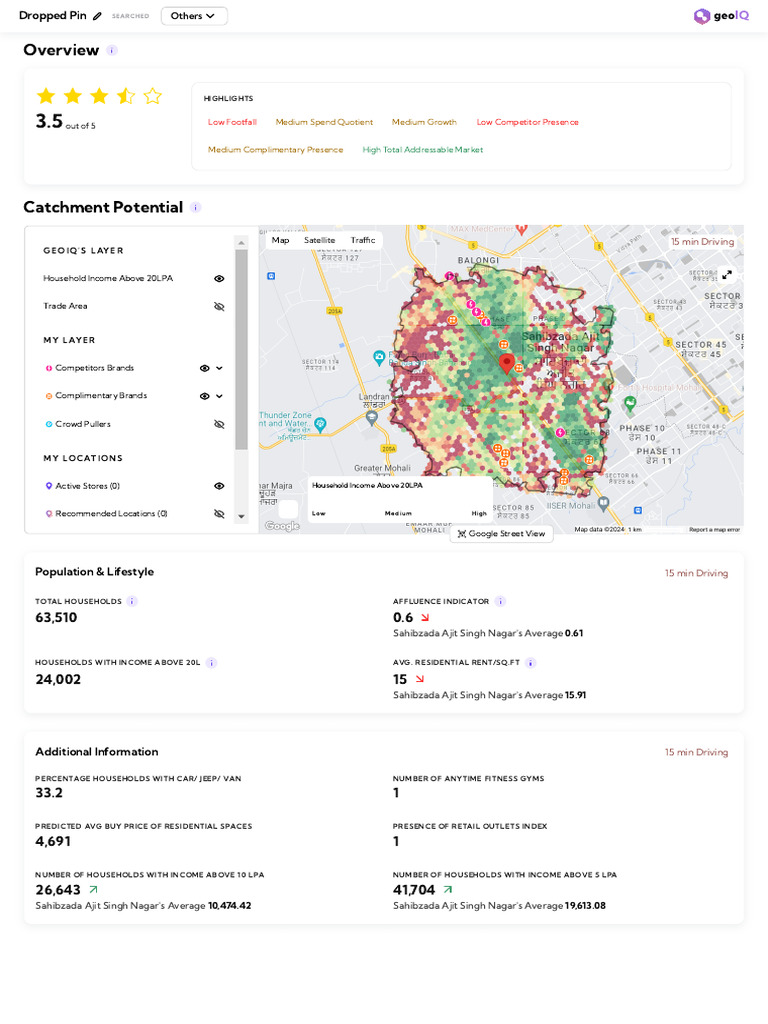This screenshot has height=1024, width=768.
Task: Click the IISER Mohali map marker
Action: pos(603,504)
